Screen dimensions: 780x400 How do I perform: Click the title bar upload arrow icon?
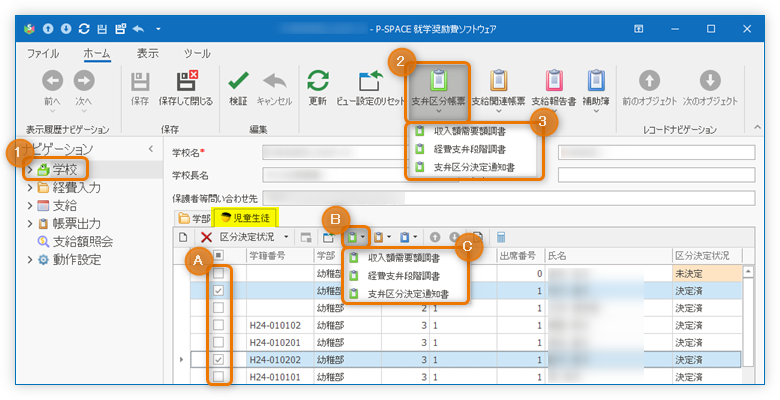click(x=48, y=29)
